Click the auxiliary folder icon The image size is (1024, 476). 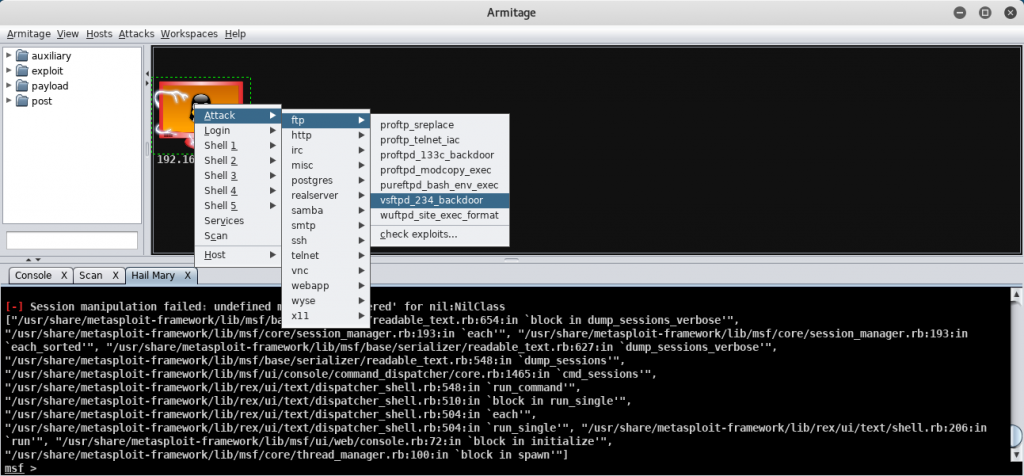coord(22,56)
